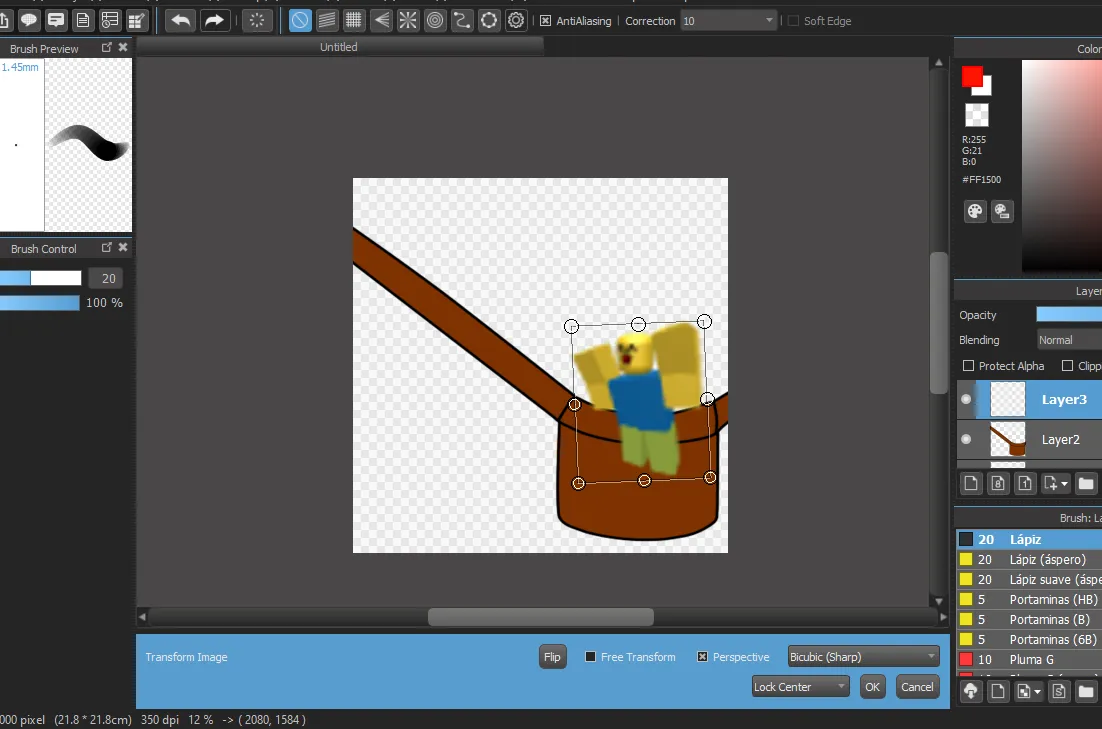Select the Lápiz brush
The image size is (1102, 729).
[1029, 539]
